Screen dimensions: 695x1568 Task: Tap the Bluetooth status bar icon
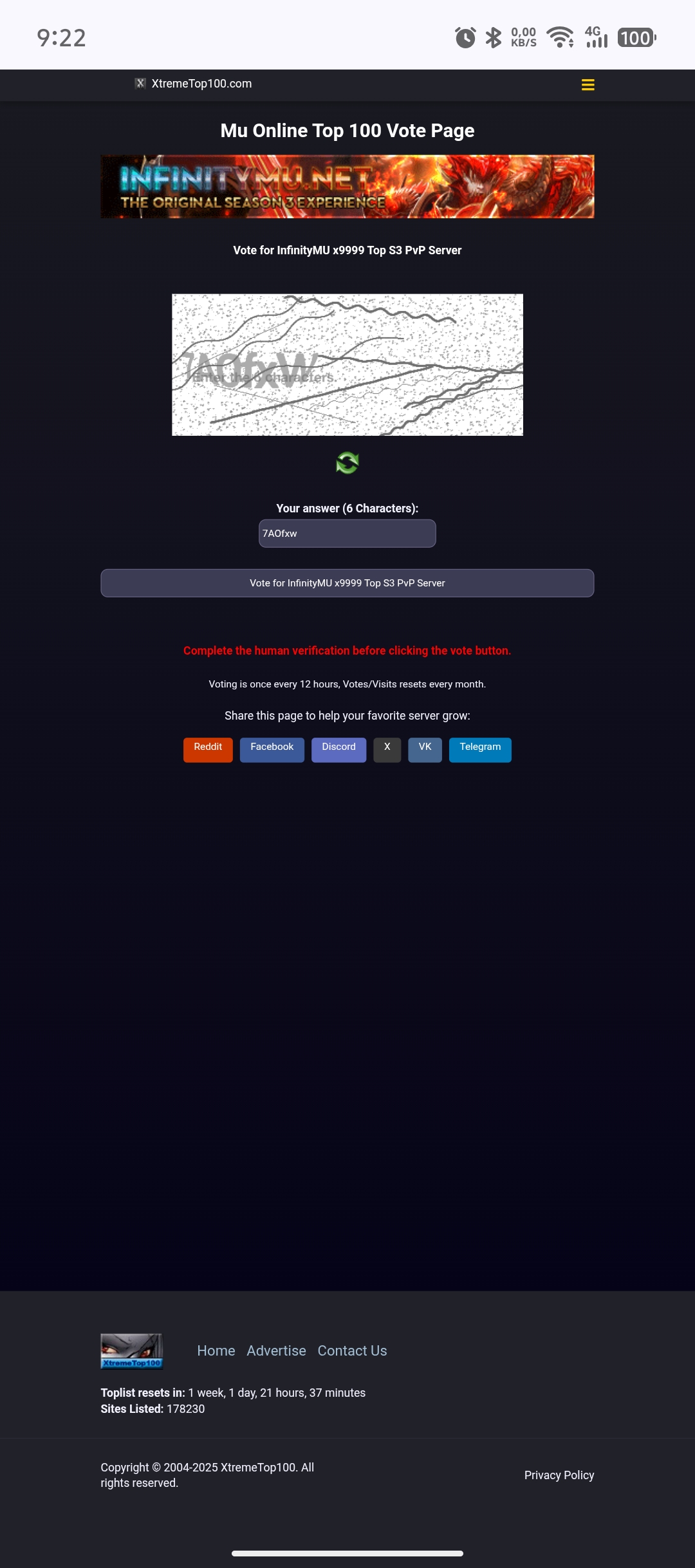(x=494, y=37)
